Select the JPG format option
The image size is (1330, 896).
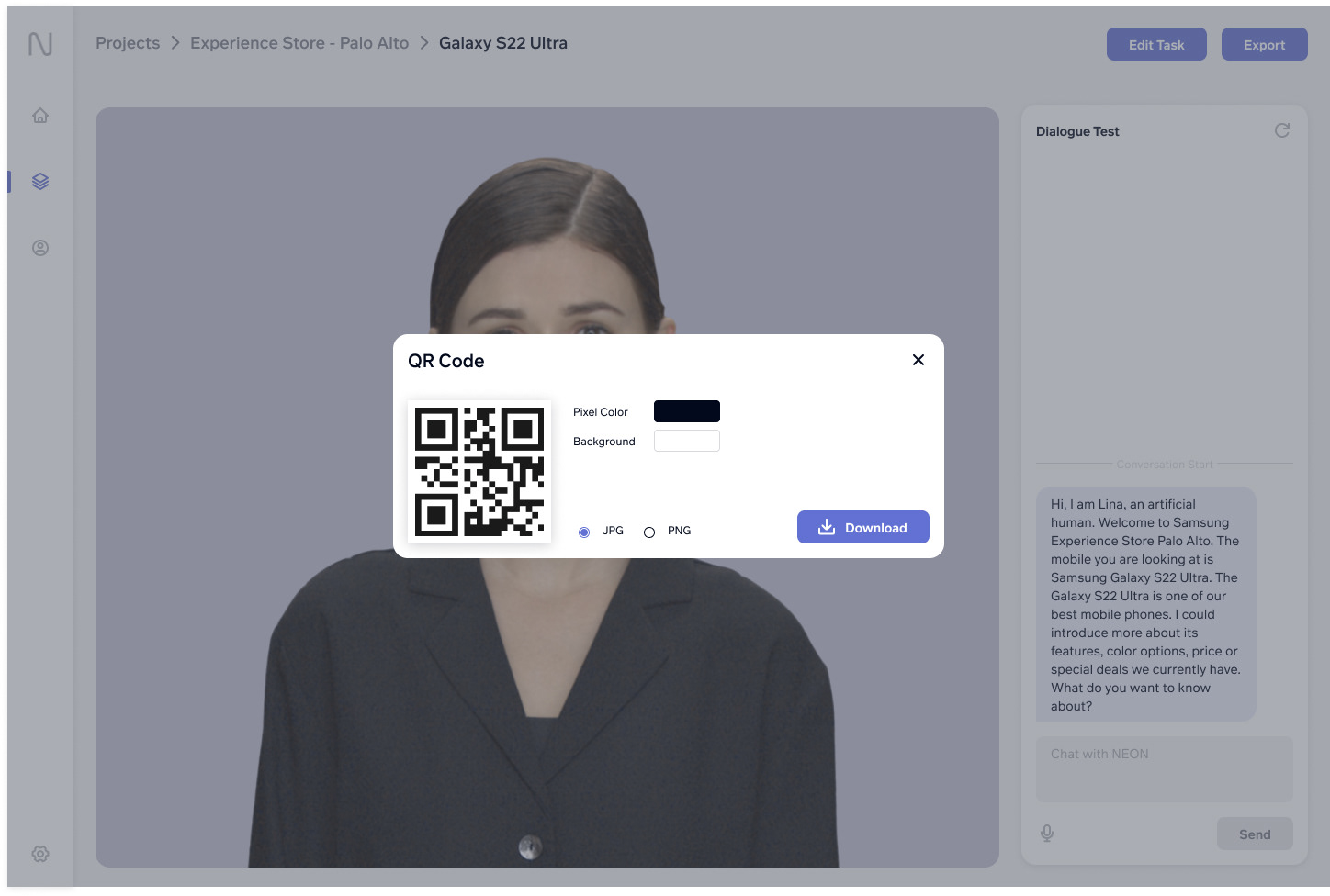point(584,532)
